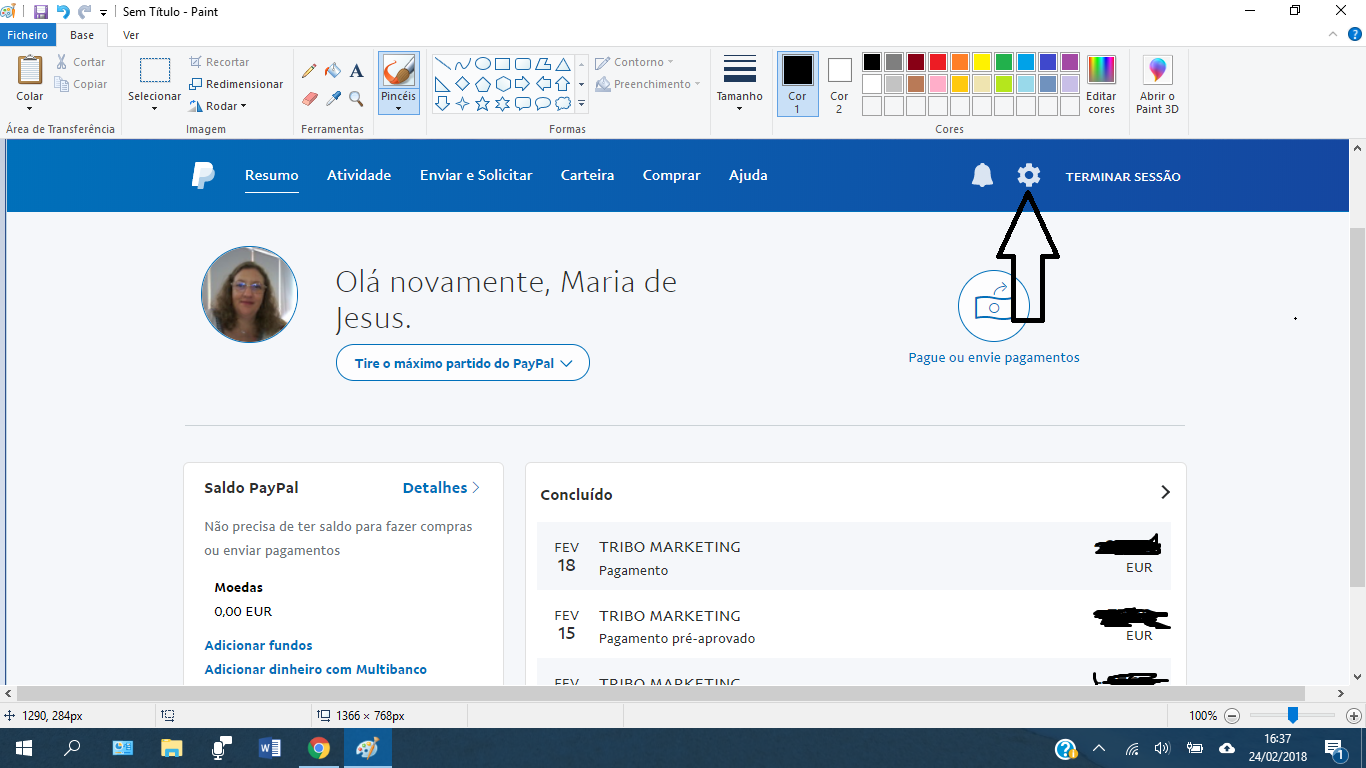This screenshot has width=1366, height=768.
Task: Expand the shapes gallery more arrow
Action: tap(581, 103)
